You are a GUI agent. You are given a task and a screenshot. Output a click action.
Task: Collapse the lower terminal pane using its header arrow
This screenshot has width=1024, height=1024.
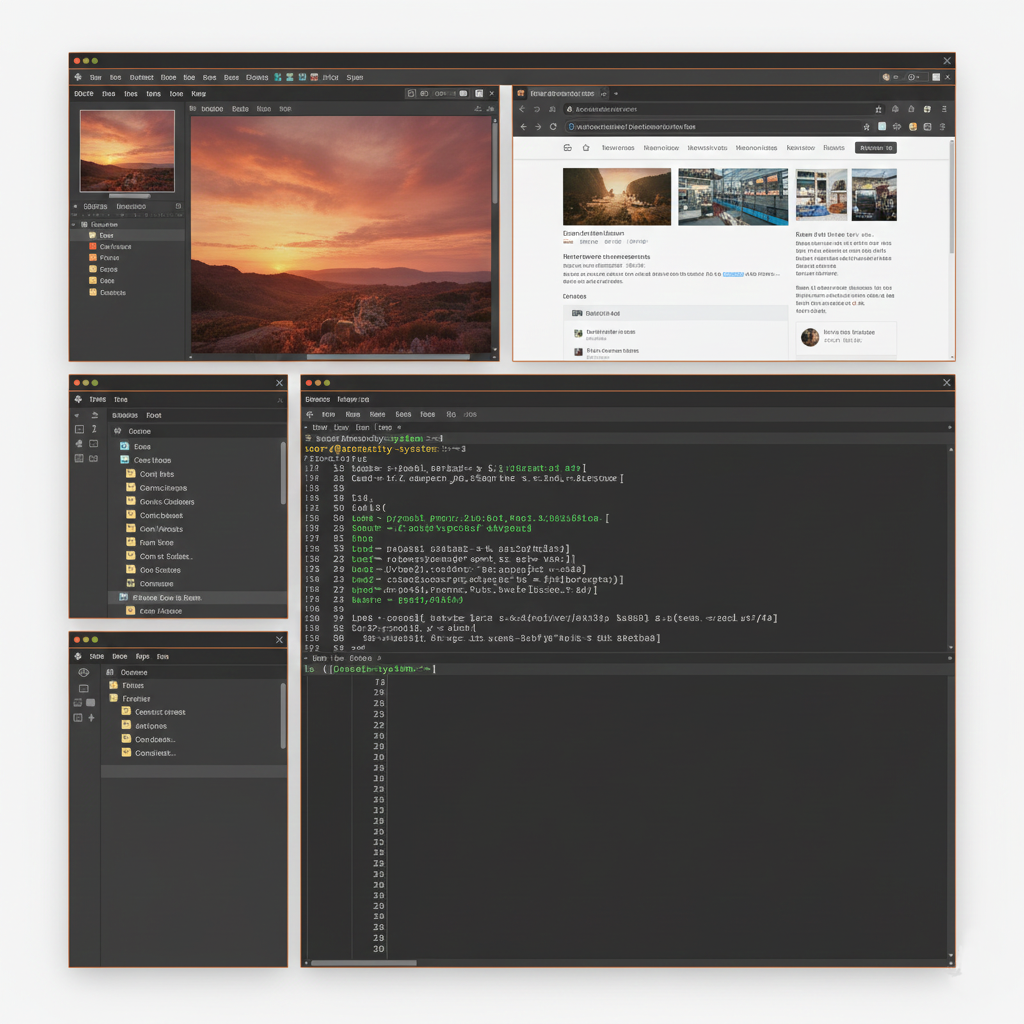click(x=307, y=659)
